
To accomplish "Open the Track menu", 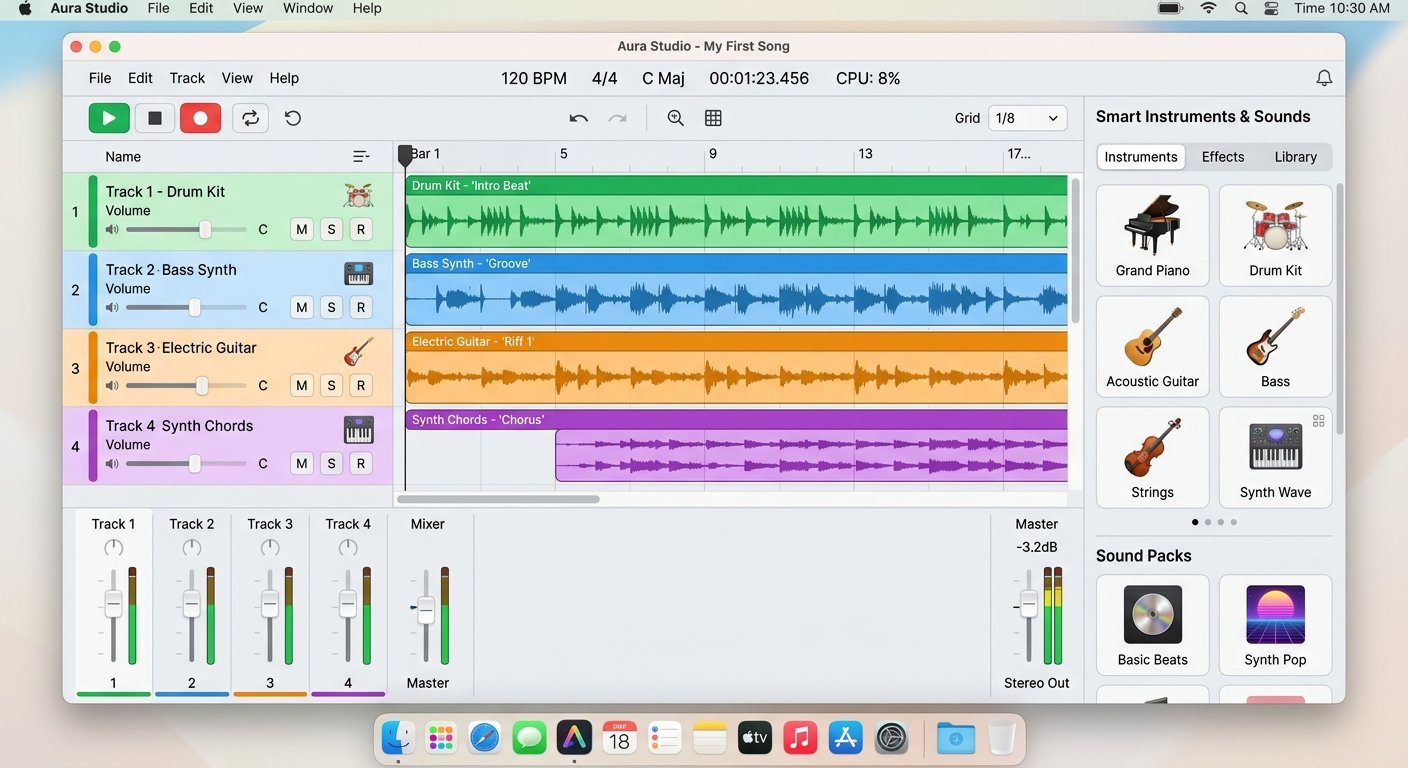I will coord(187,78).
